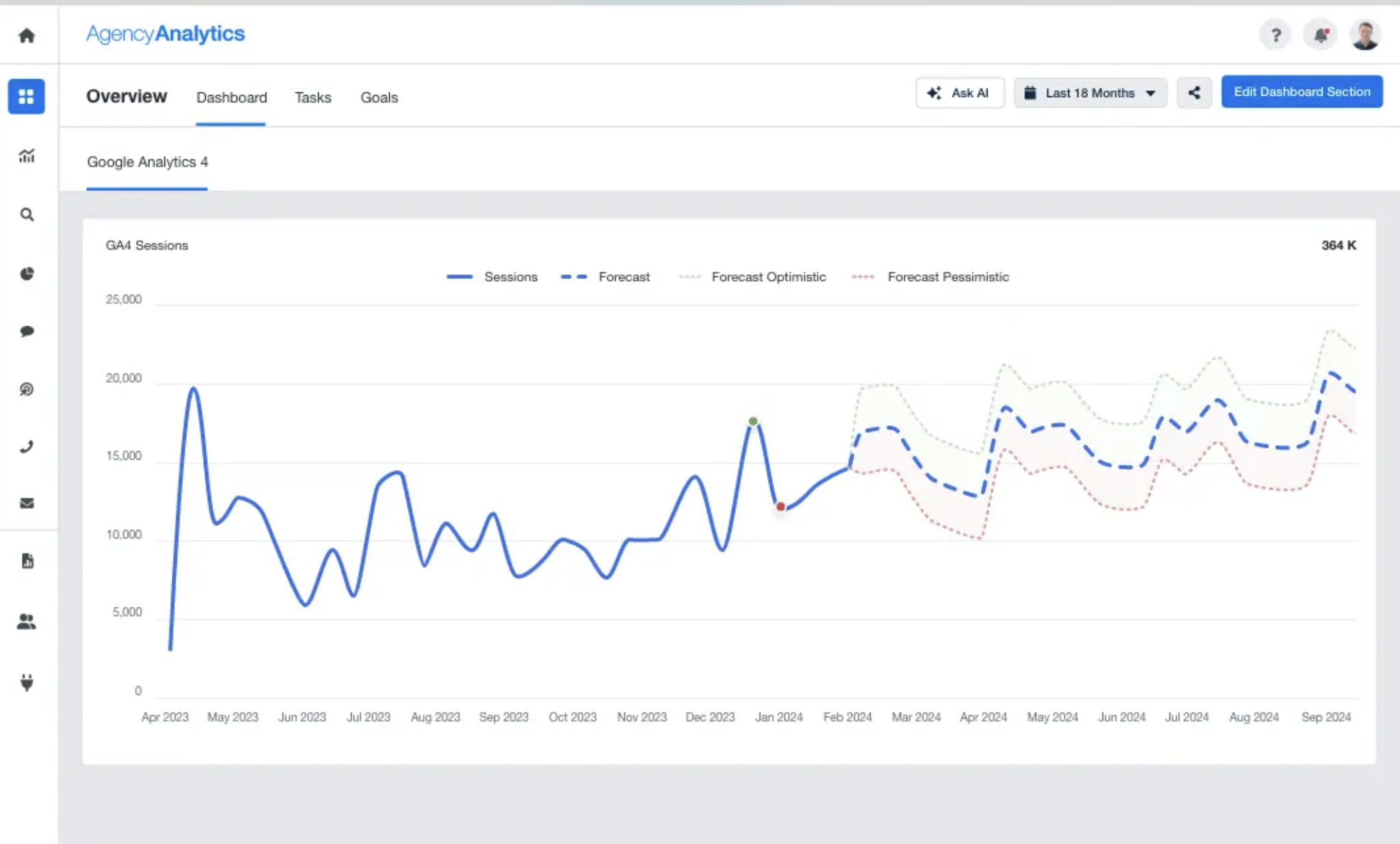This screenshot has width=1400, height=844.
Task: Open the share icon near Edit Dashboard Section
Action: point(1194,92)
